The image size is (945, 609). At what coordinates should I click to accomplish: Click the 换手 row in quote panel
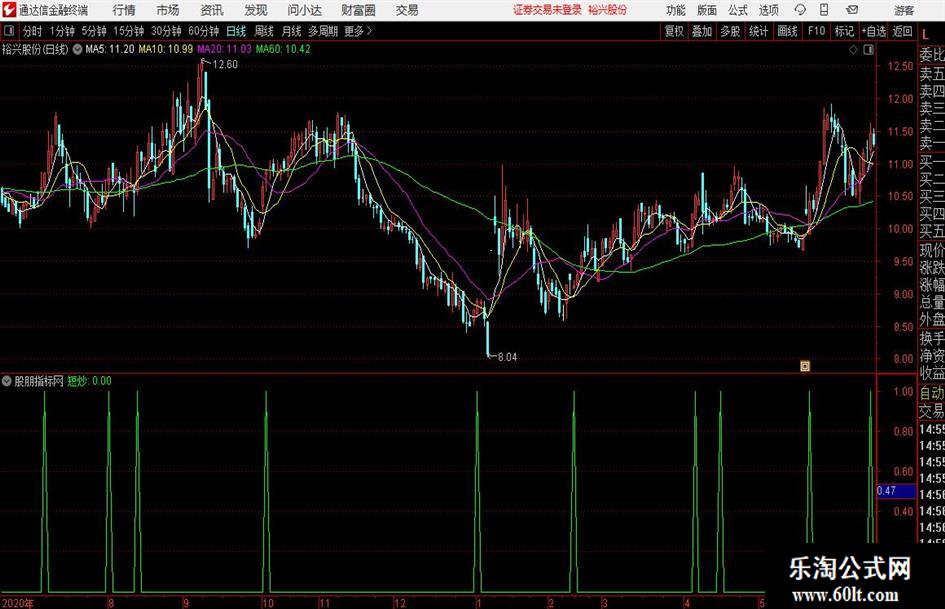[932, 339]
